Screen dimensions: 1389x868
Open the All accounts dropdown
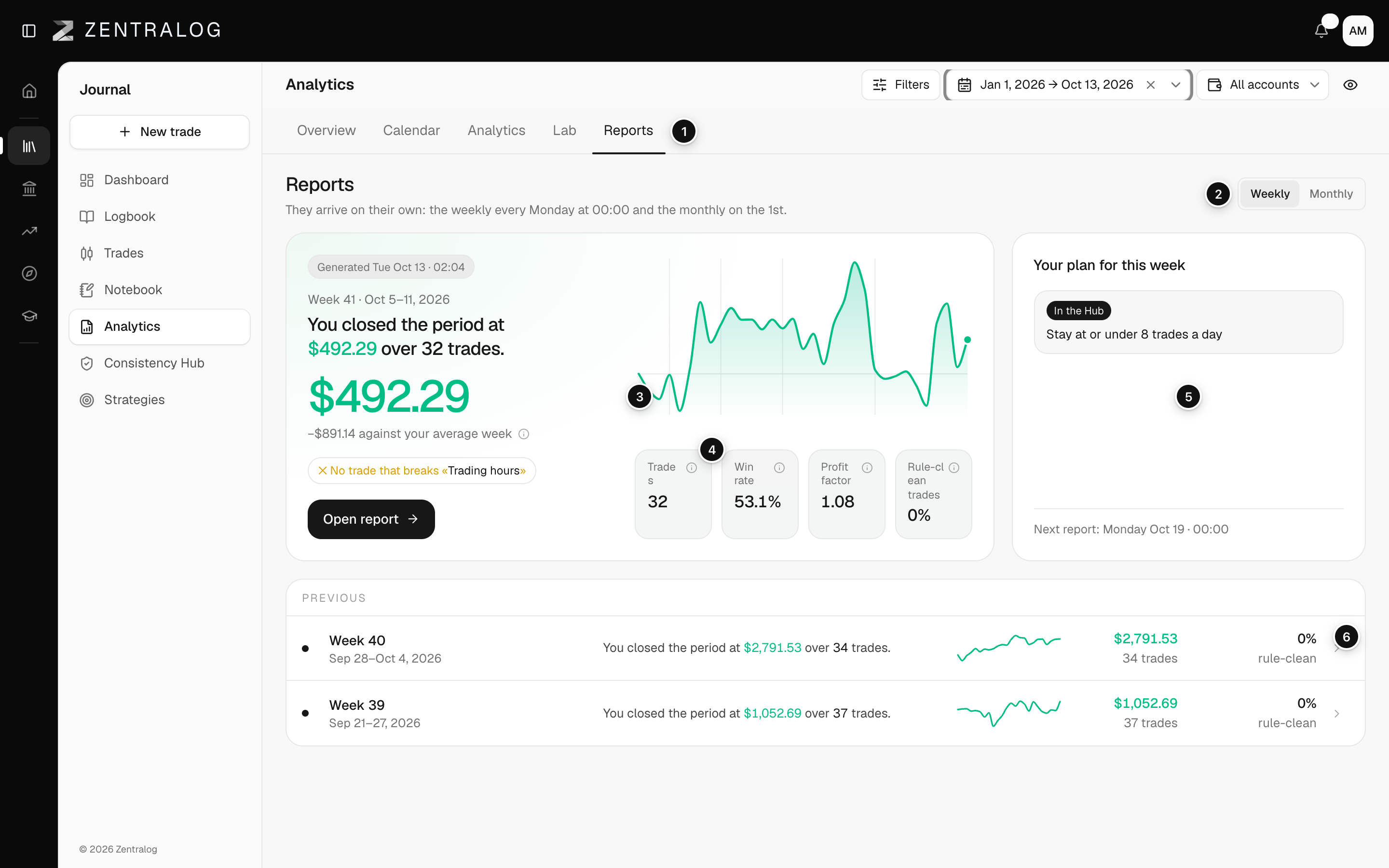1263,85
